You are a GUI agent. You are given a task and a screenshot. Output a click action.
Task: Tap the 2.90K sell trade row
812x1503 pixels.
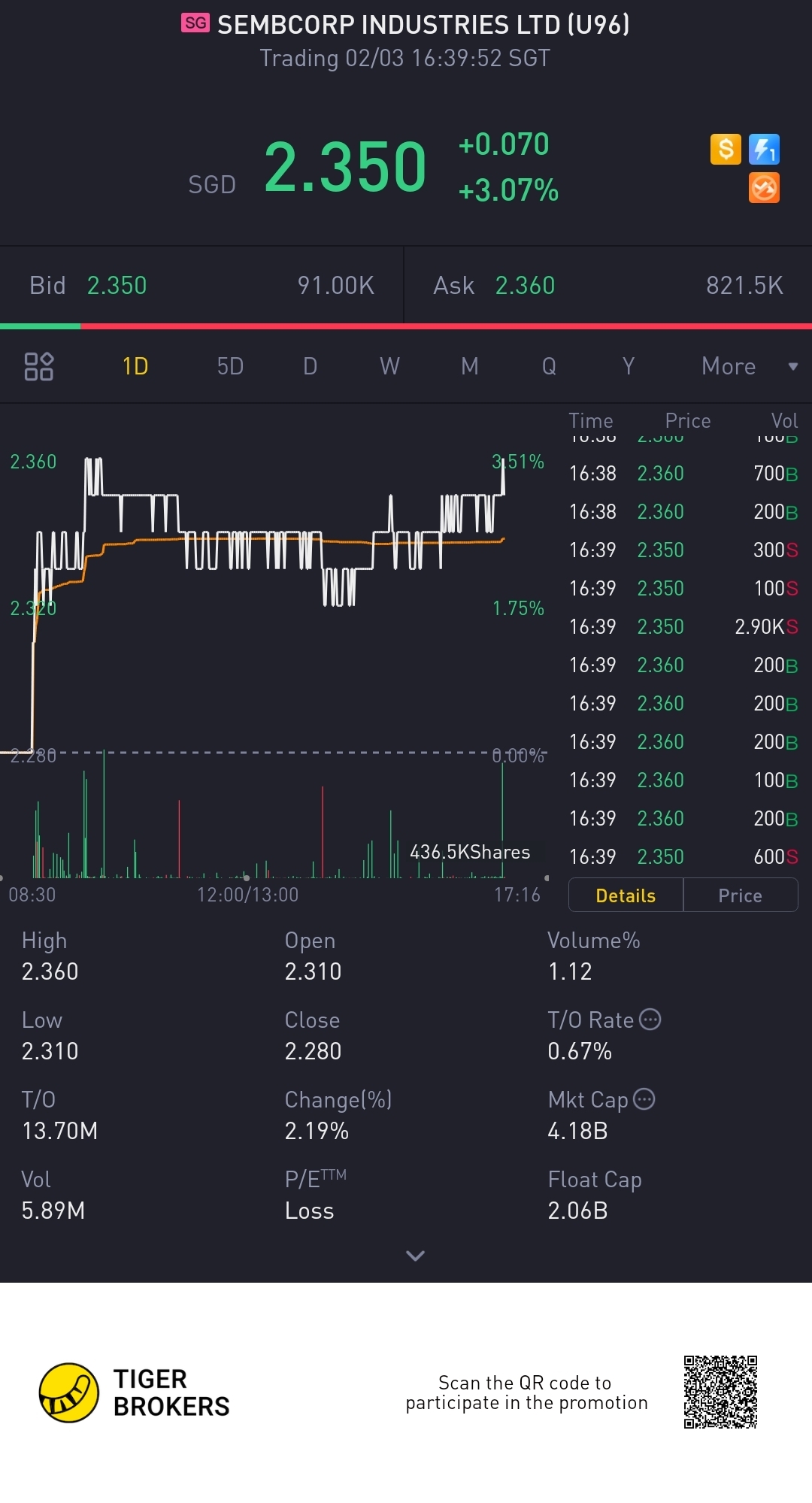683,626
